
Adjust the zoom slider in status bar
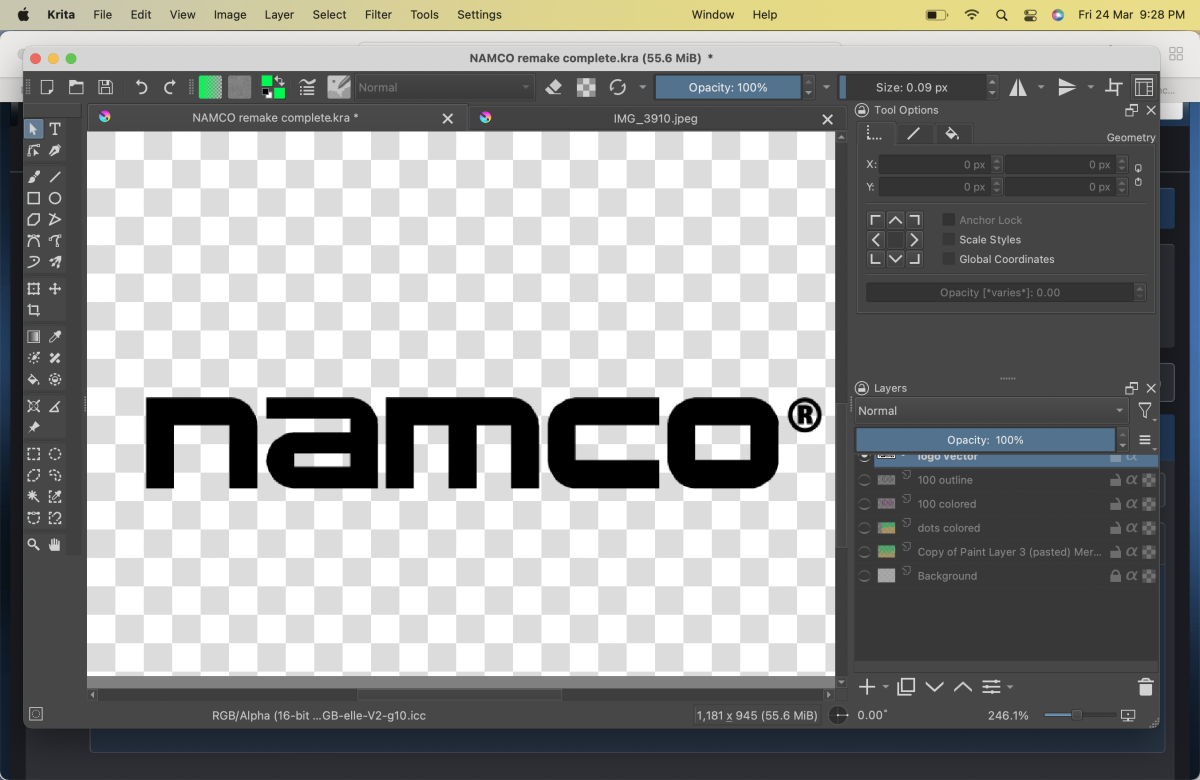point(1079,715)
